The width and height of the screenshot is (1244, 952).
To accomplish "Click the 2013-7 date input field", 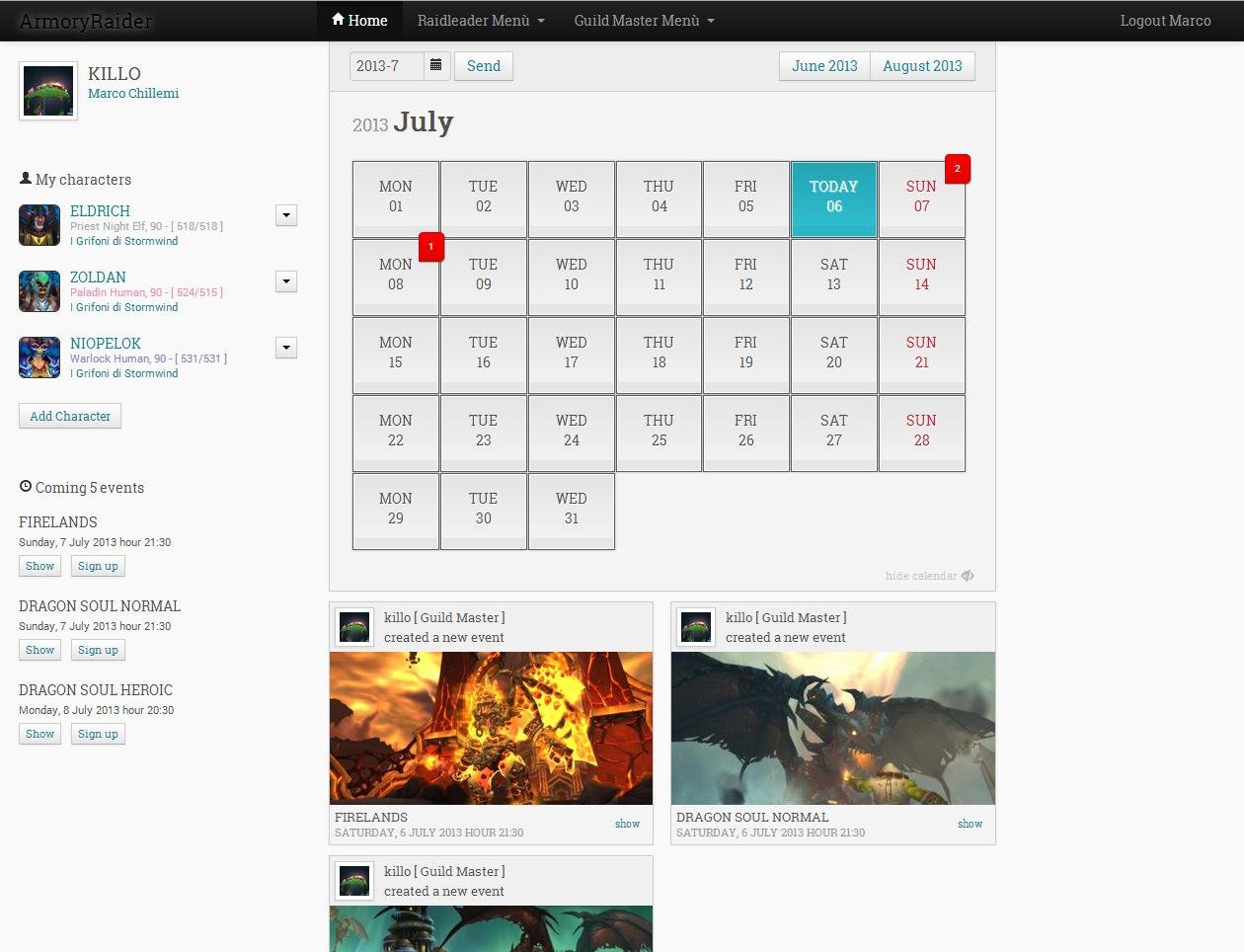I will tap(385, 65).
